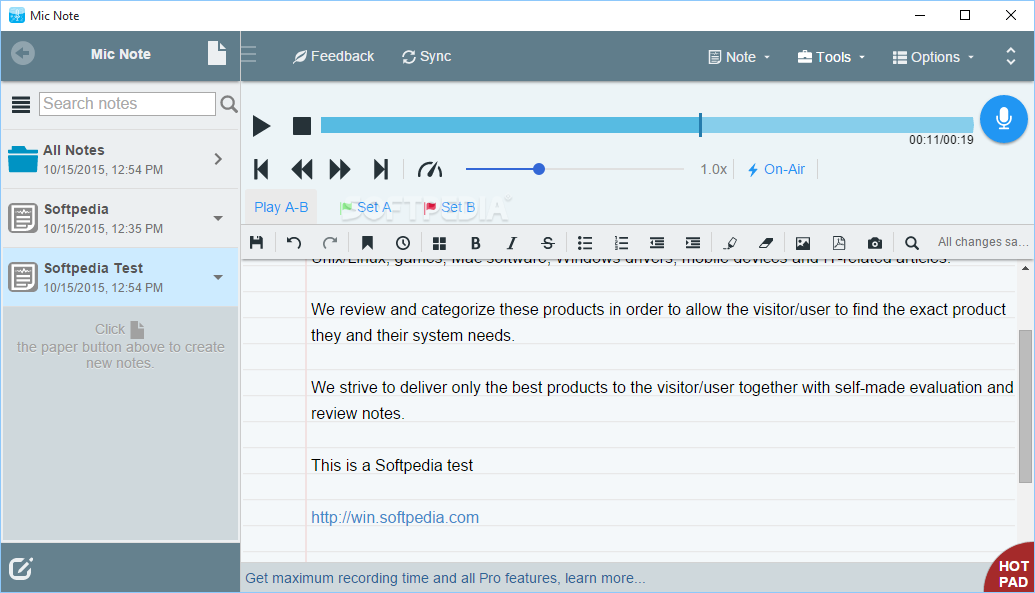Insert a timestamp with clock icon
Screen dimensions: 1035x593
point(403,243)
